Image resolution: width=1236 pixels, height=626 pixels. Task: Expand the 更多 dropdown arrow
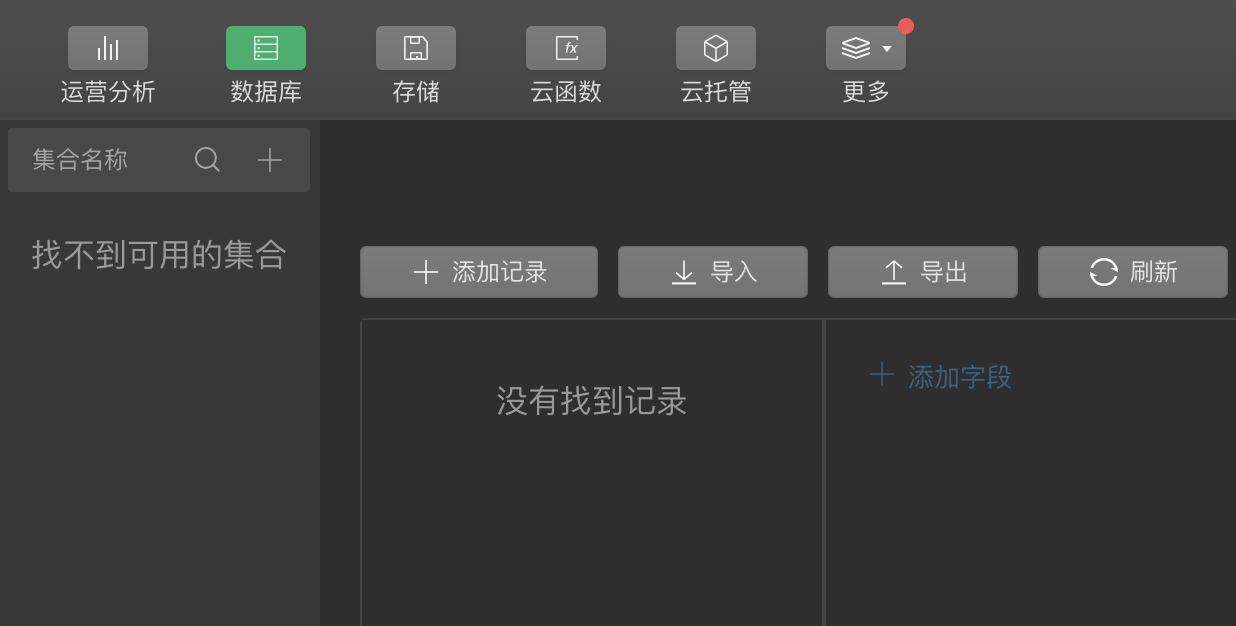[x=887, y=49]
